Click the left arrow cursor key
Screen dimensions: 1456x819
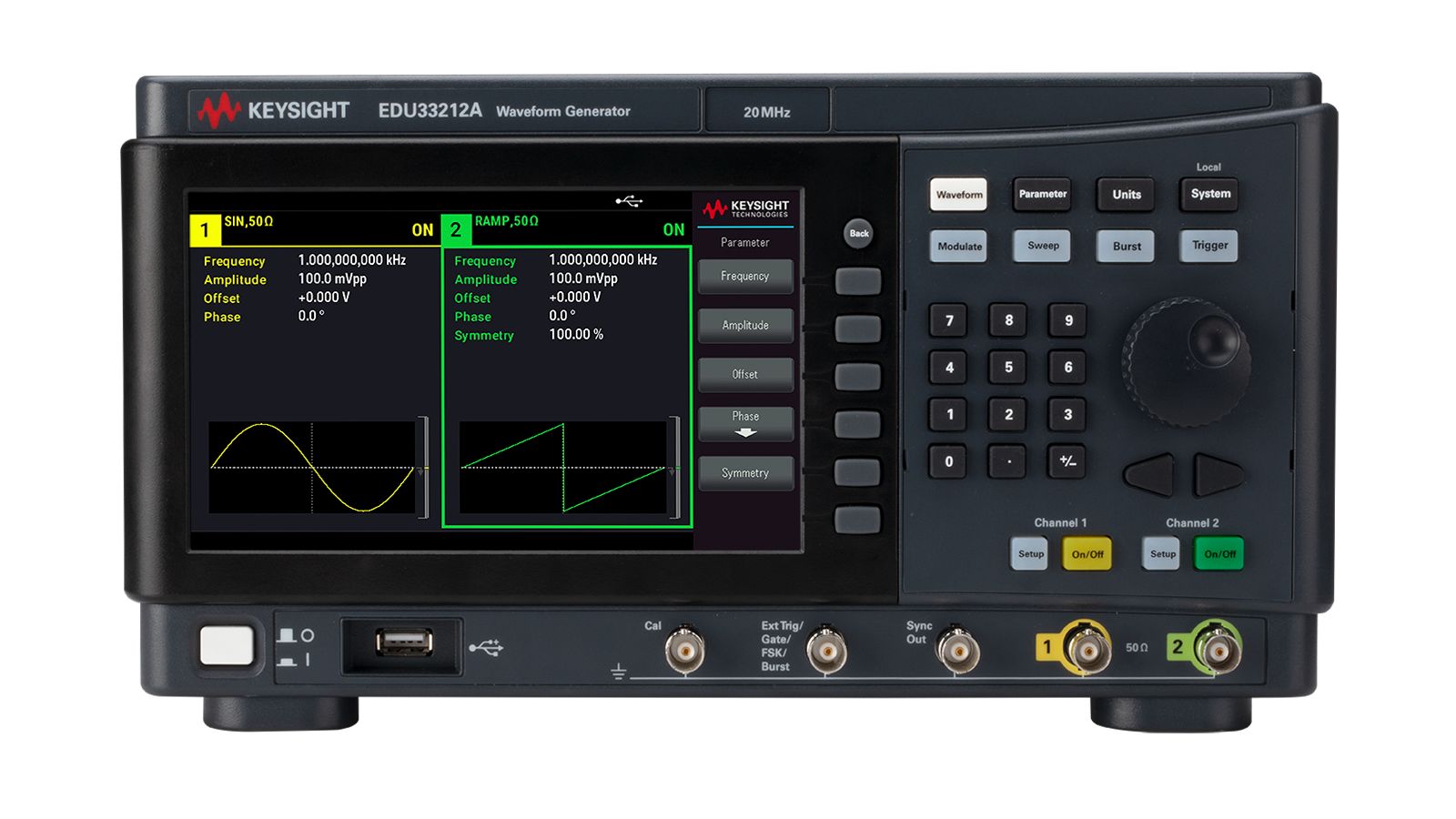pyautogui.click(x=1150, y=475)
